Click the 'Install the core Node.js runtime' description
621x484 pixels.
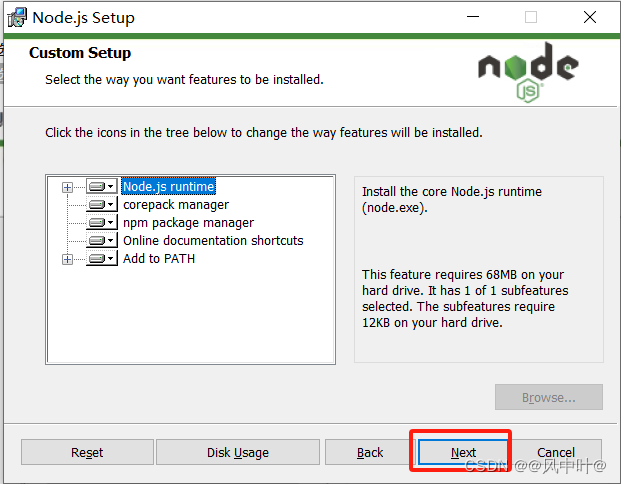click(451, 200)
